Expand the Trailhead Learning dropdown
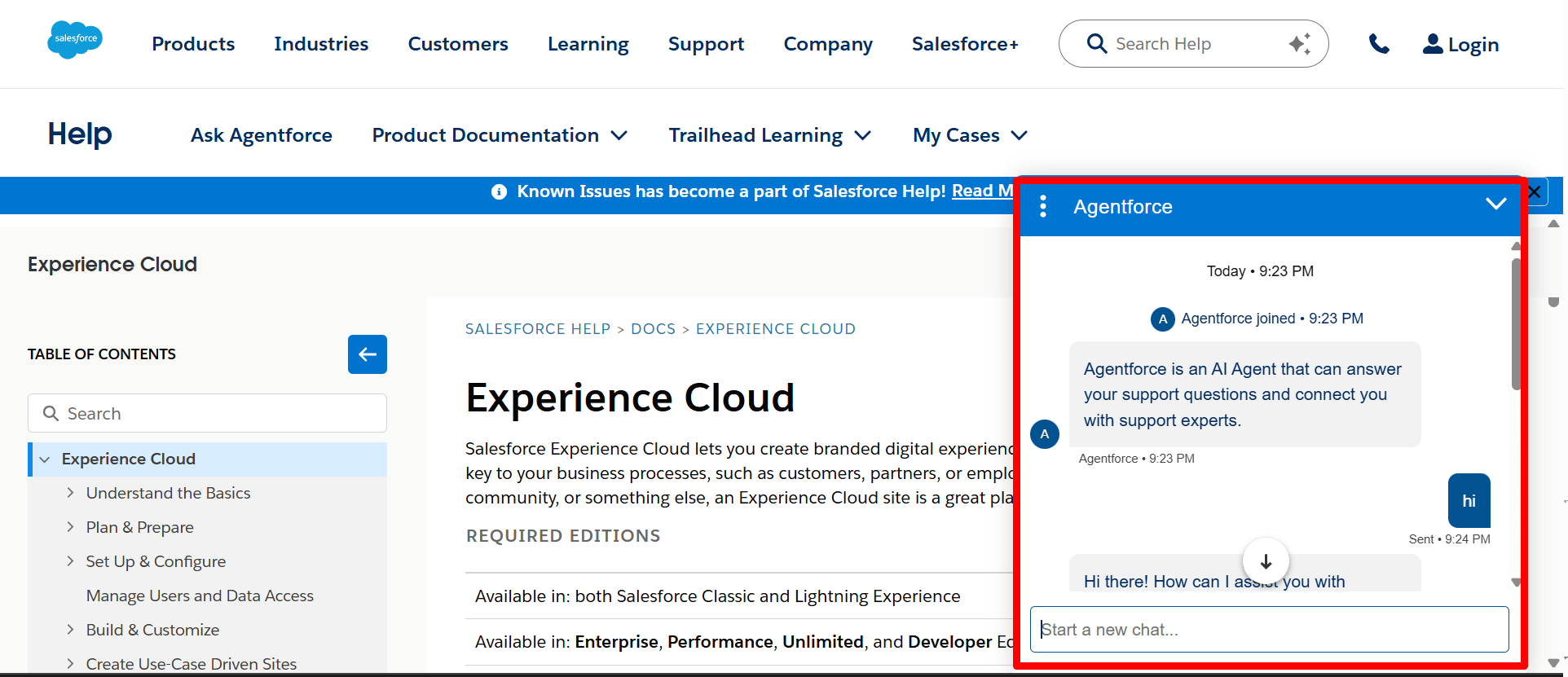Screen dimensions: 1568x677 [770, 135]
